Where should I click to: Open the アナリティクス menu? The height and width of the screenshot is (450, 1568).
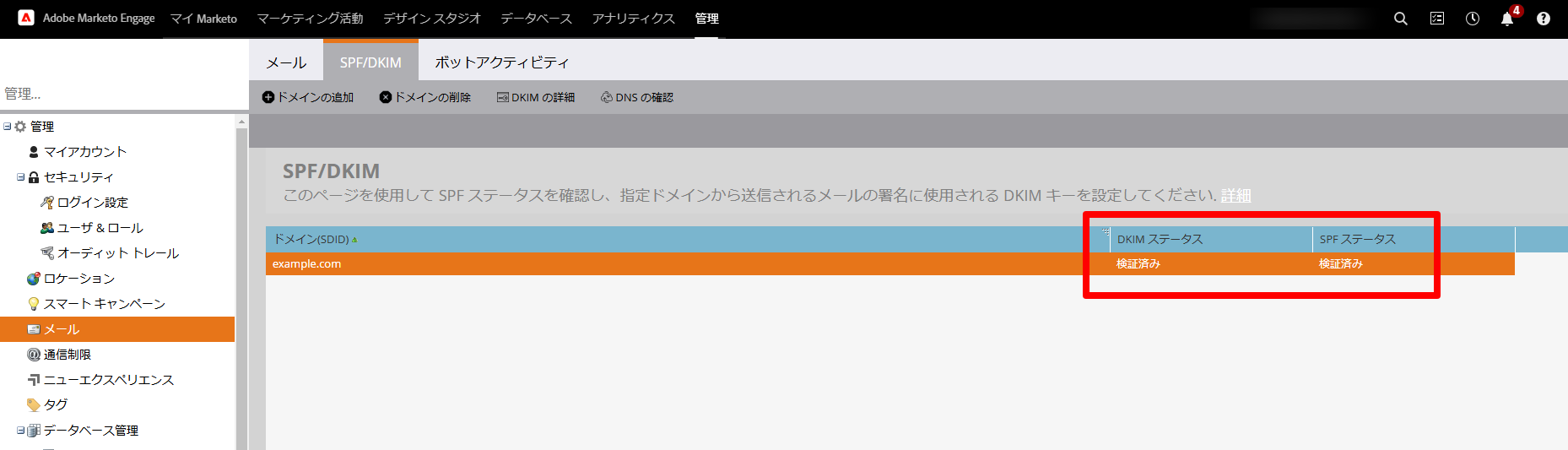pos(633,19)
